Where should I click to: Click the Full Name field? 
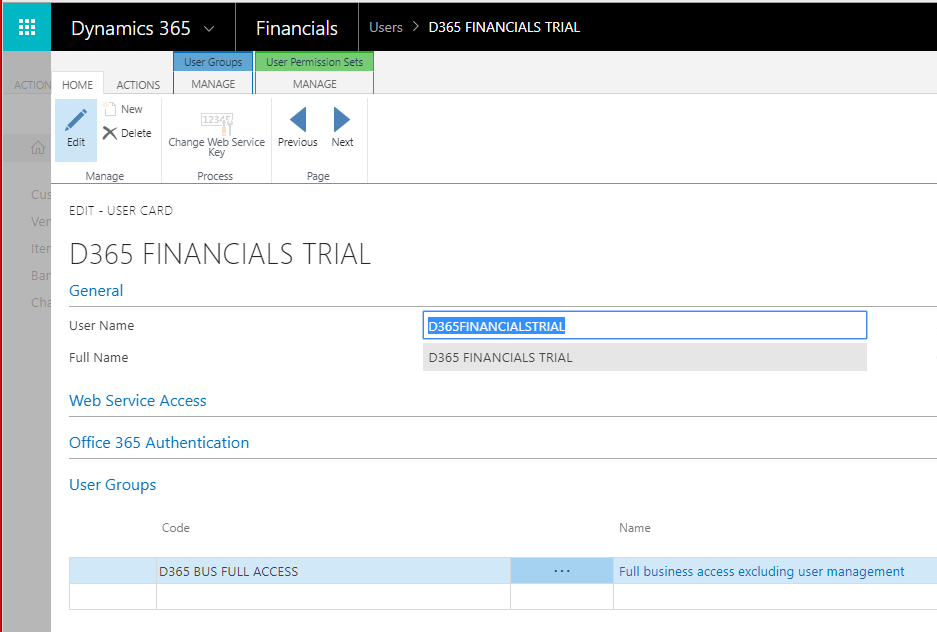click(645, 357)
